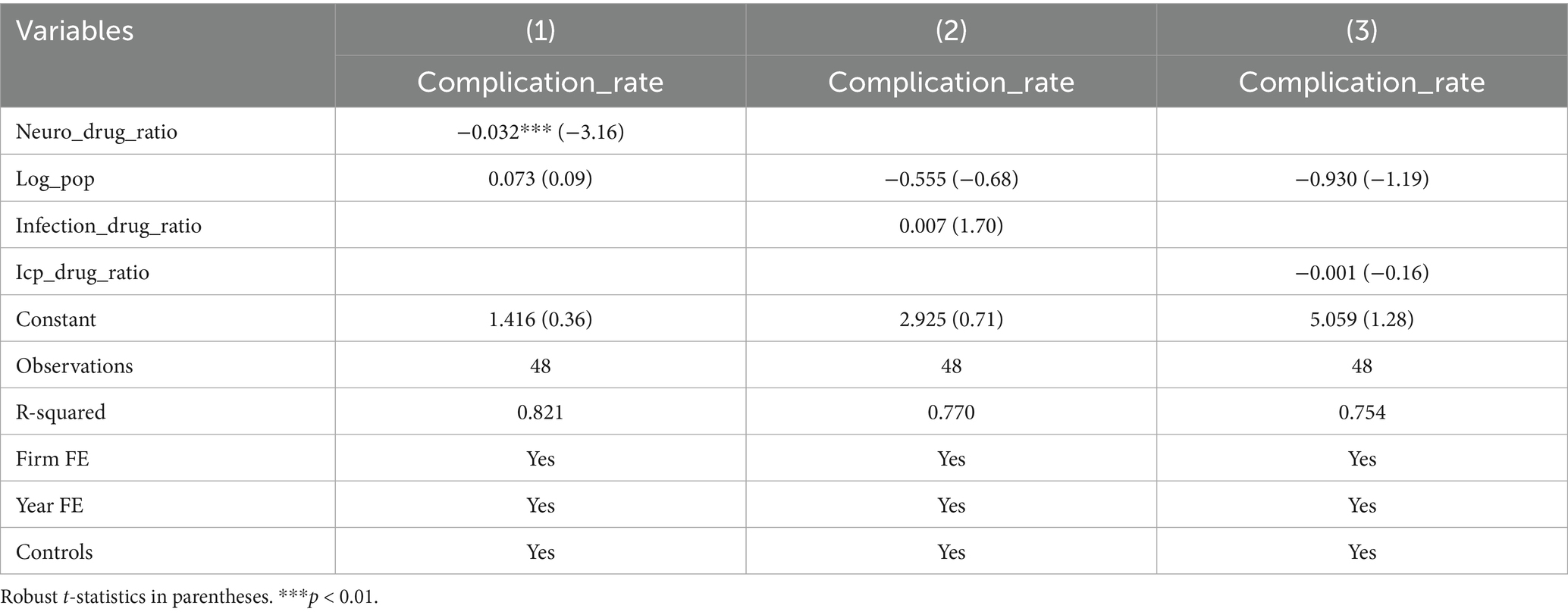Viewport: 1568px width, 615px height.
Task: Select the 0.073 (0.09) cell
Action: pos(540,179)
